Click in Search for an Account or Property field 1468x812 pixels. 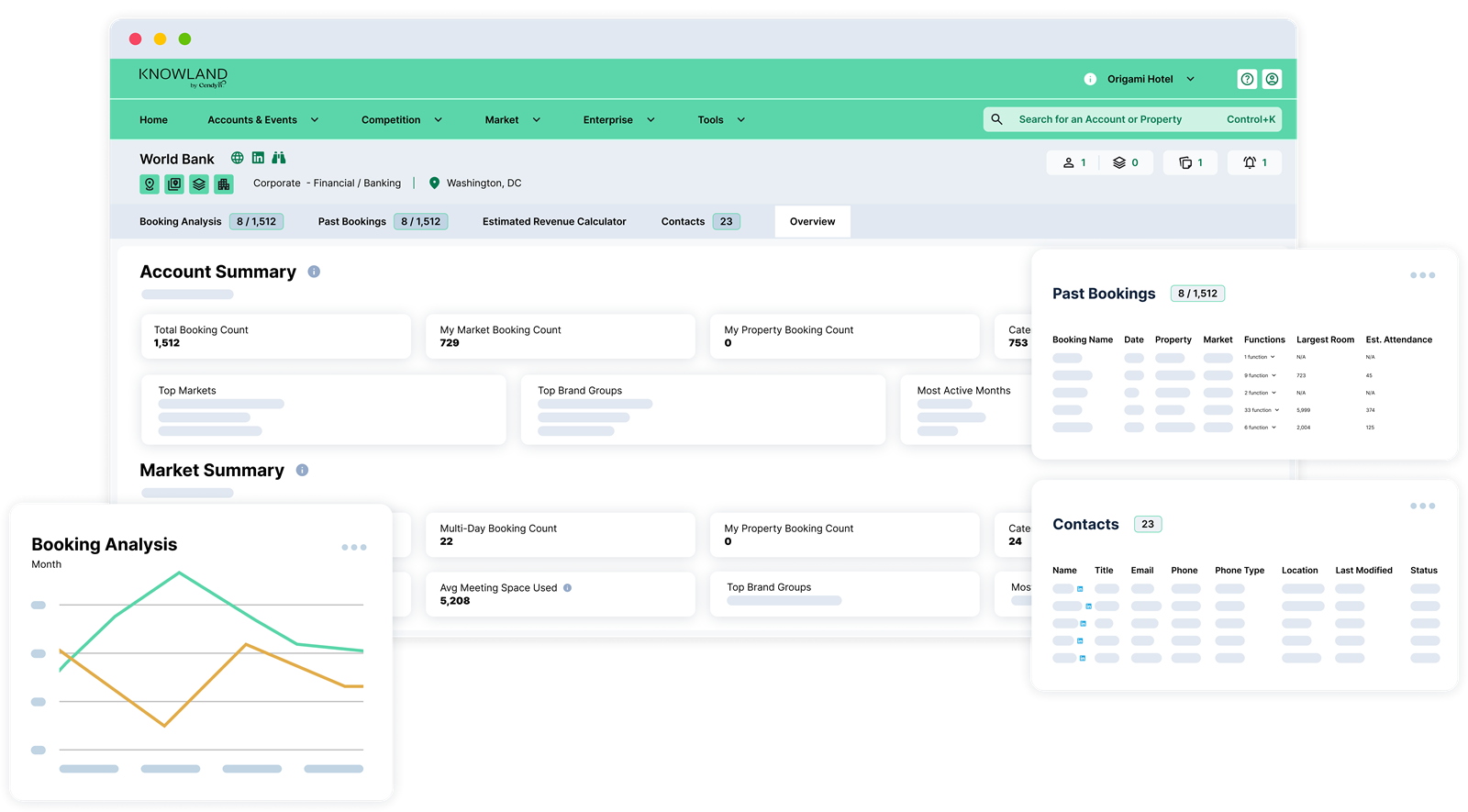click(x=1132, y=119)
